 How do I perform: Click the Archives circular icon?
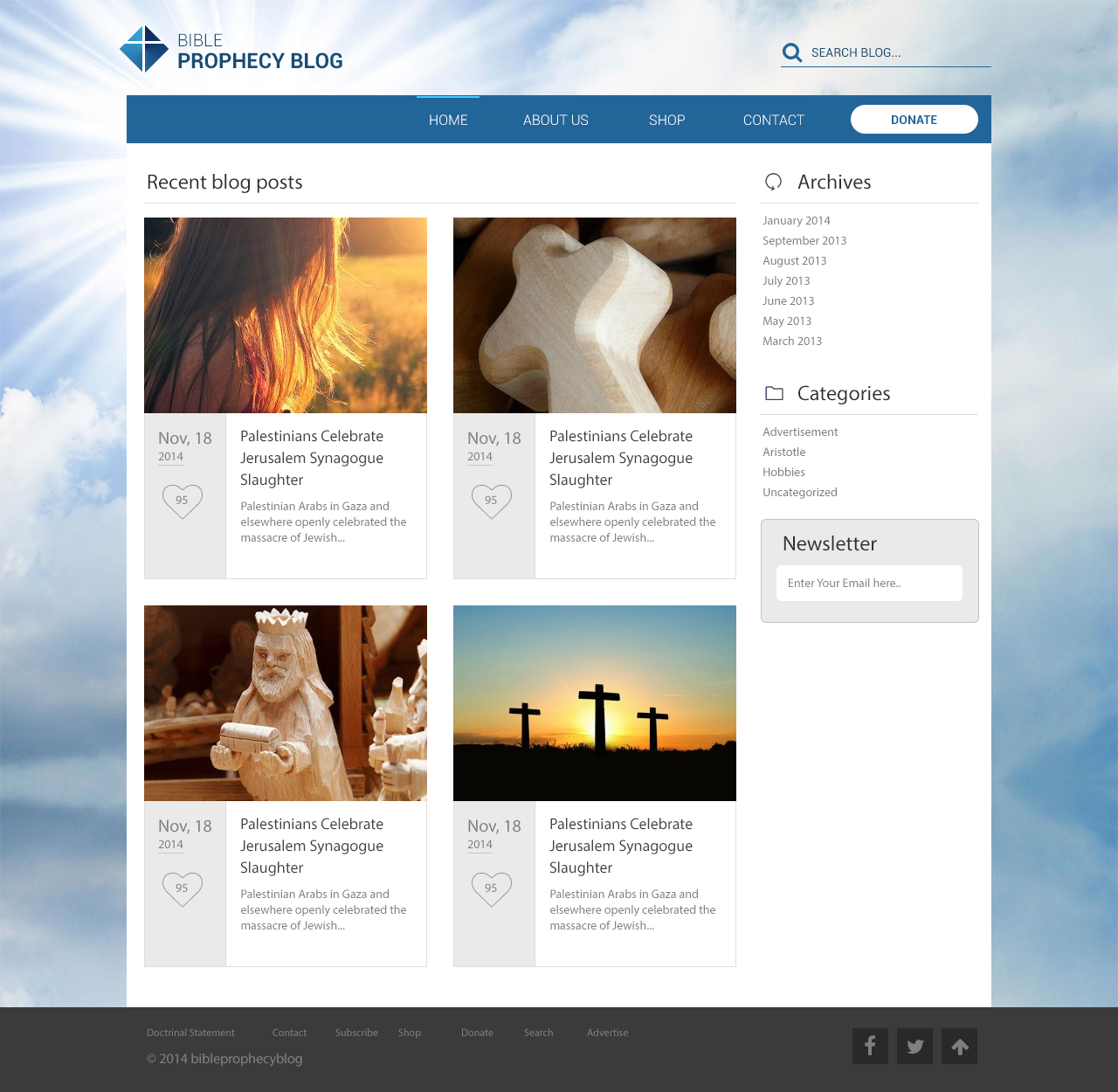point(773,182)
